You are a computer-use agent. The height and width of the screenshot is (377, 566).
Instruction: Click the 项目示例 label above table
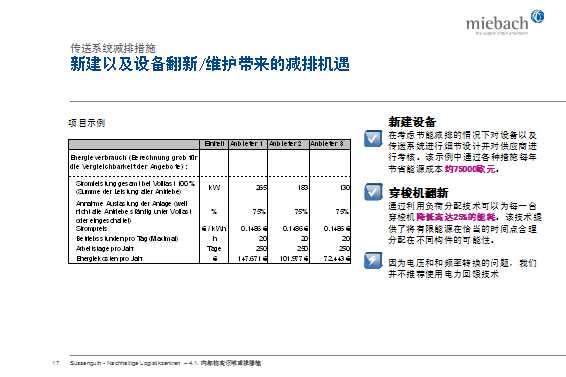point(87,123)
